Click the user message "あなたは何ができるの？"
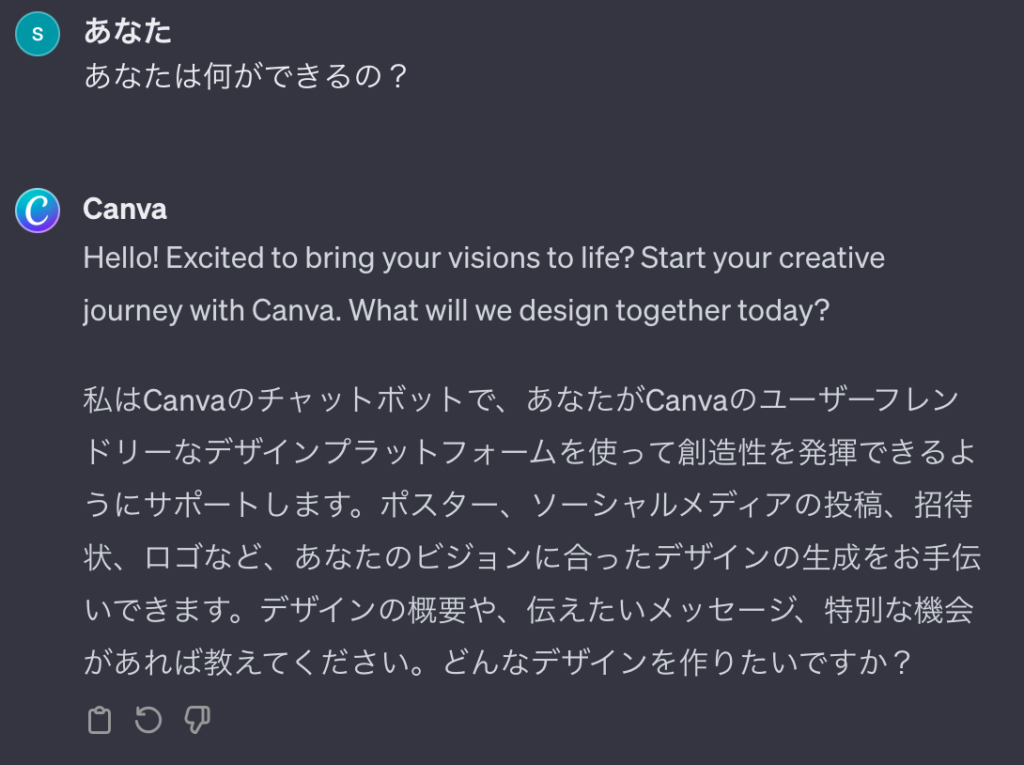Screen dimensions: 1024x765 (x=246, y=77)
